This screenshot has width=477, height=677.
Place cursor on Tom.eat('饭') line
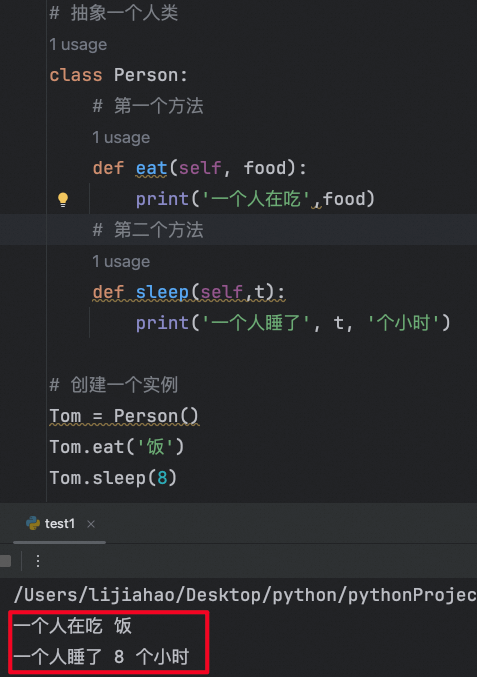pos(117,447)
